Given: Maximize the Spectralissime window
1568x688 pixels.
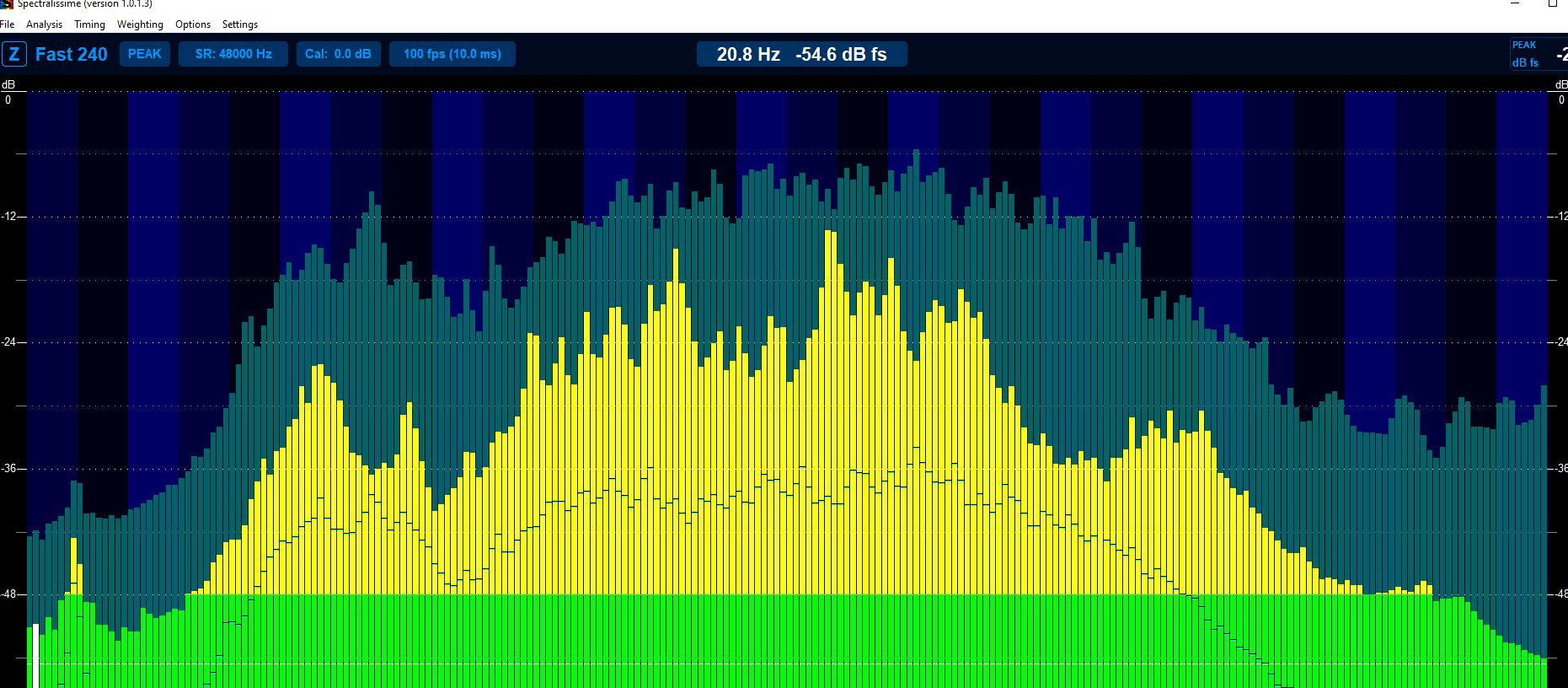Looking at the screenshot, I should [1553, 3].
